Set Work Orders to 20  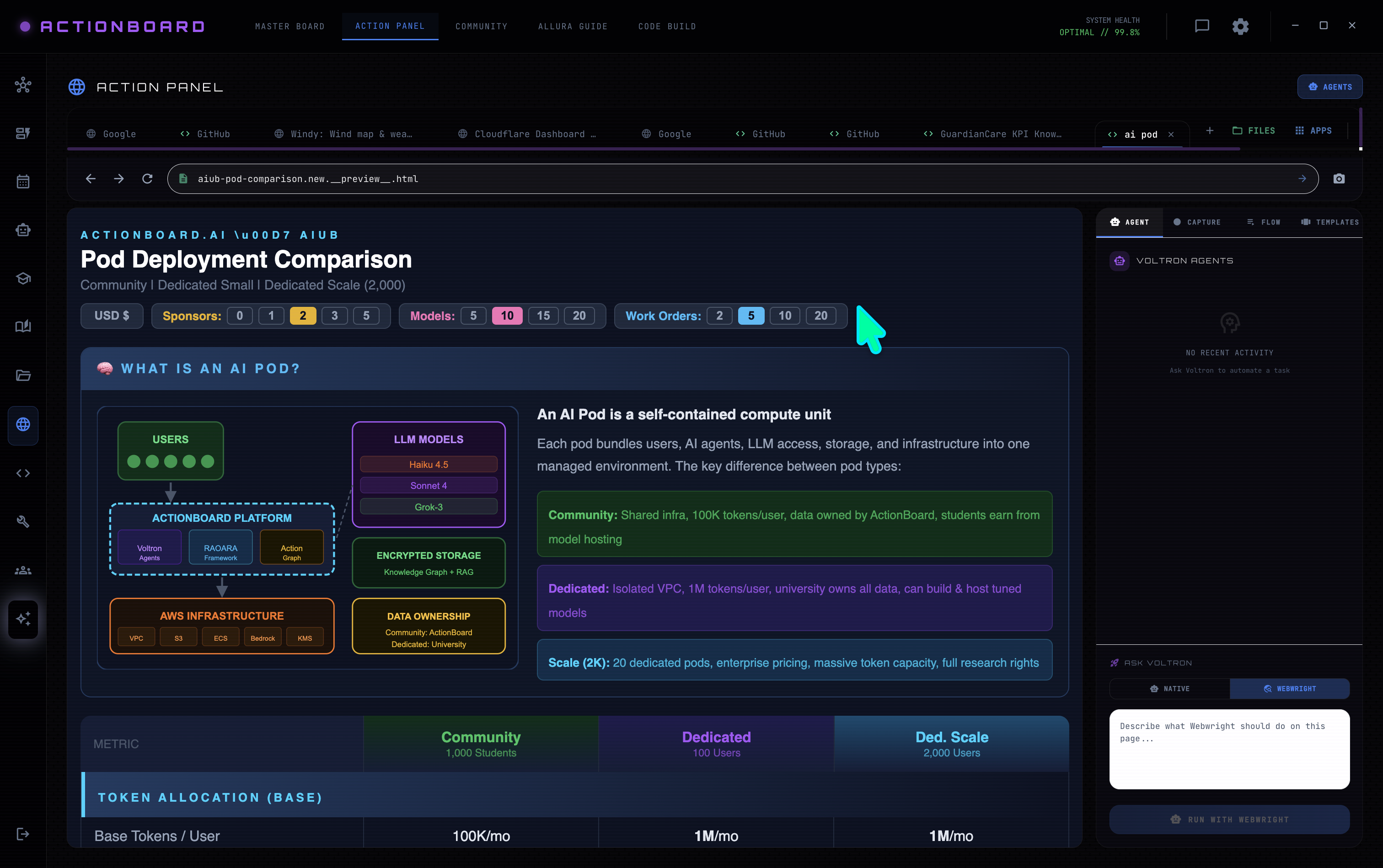(821, 316)
